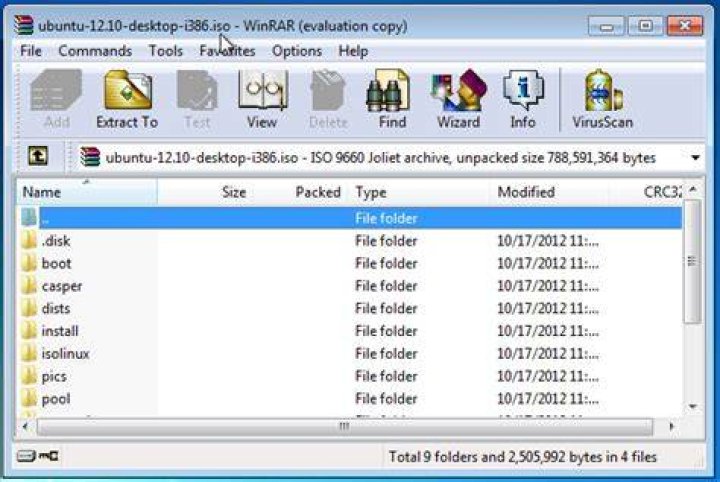This screenshot has height=482, width=720.
Task: Select the dists folder icon
Action: tap(29, 308)
